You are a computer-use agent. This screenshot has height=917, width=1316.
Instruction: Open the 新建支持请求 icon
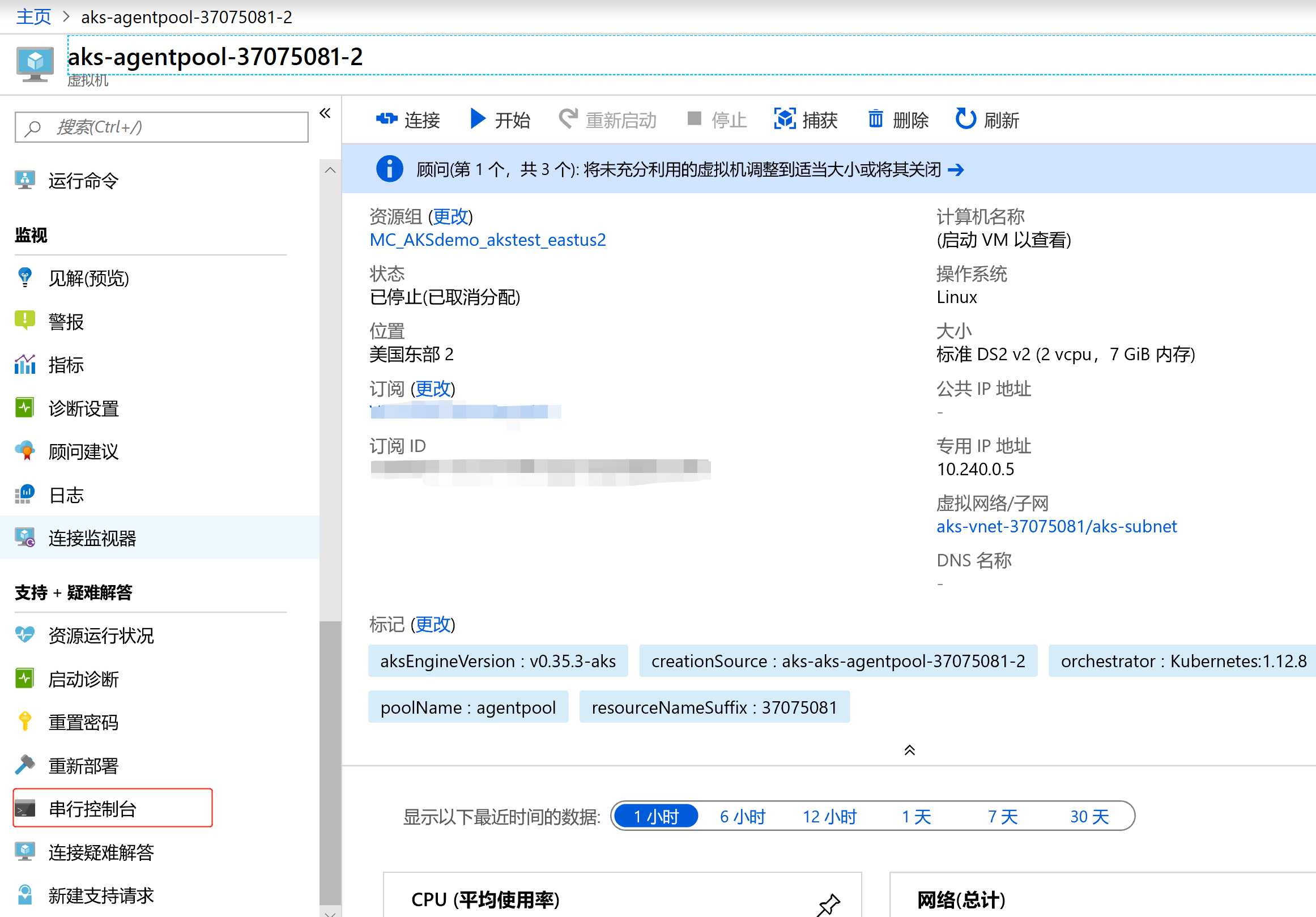point(25,895)
